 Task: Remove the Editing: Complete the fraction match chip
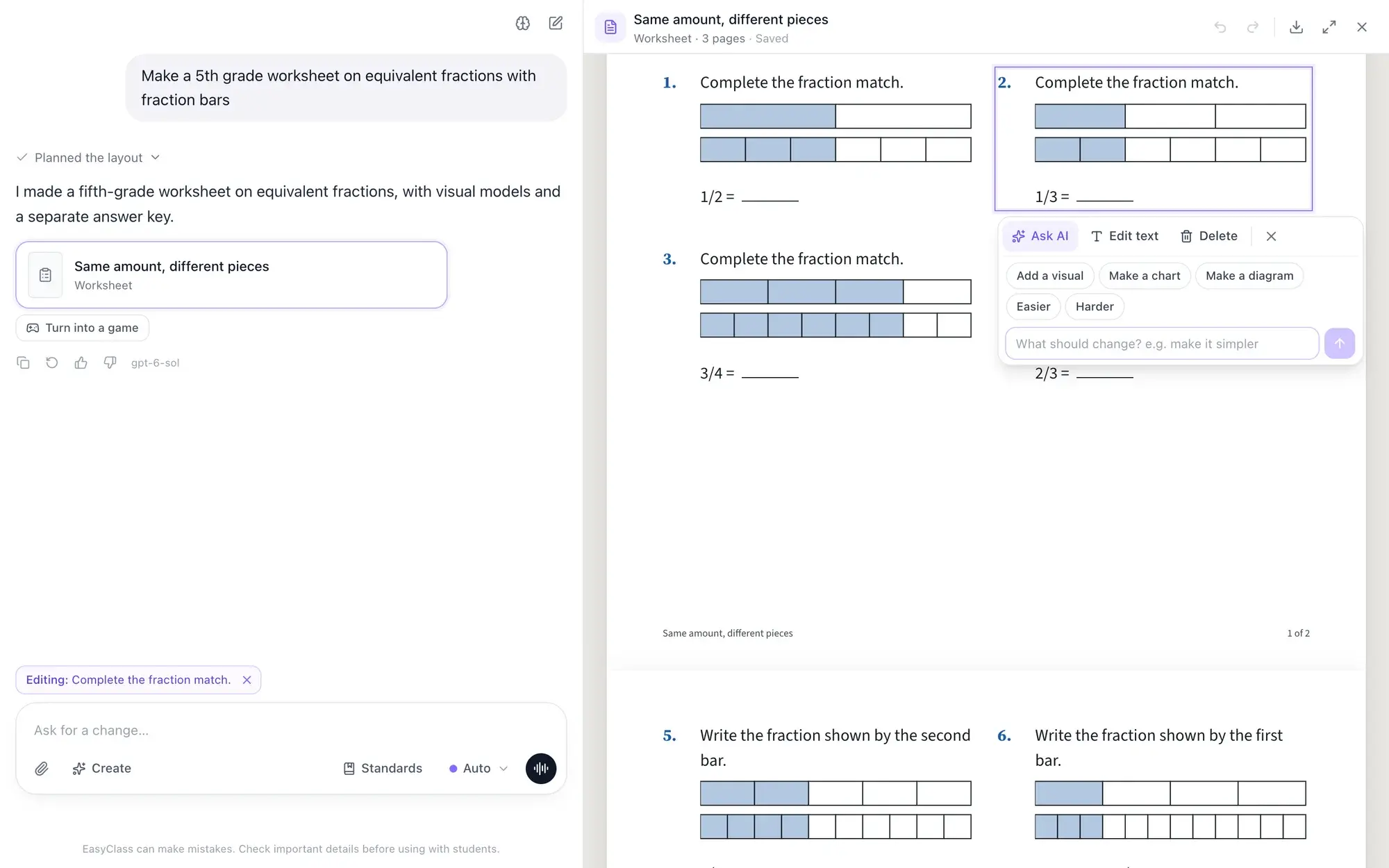pyautogui.click(x=247, y=680)
